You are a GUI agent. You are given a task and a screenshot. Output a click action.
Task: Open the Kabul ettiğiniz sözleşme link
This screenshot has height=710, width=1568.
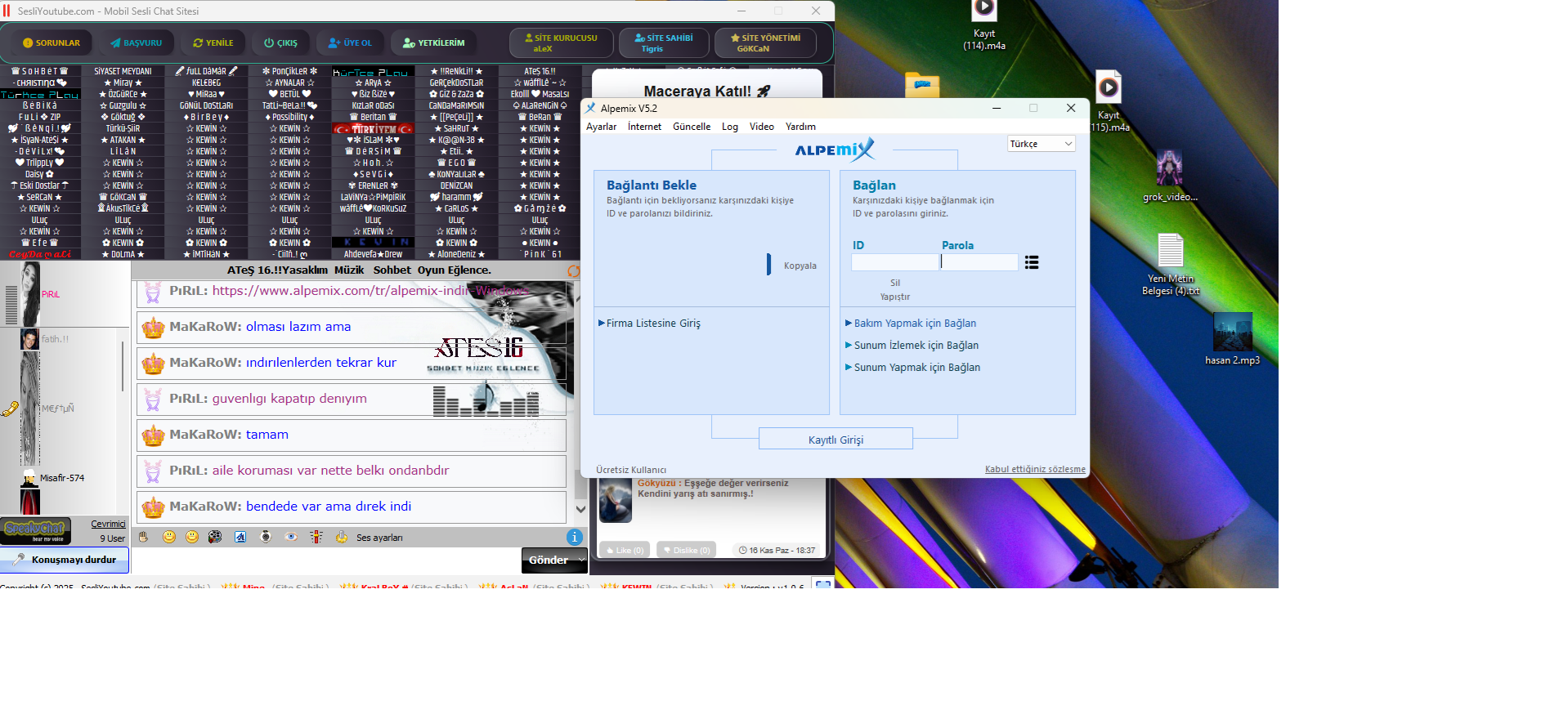point(1035,469)
